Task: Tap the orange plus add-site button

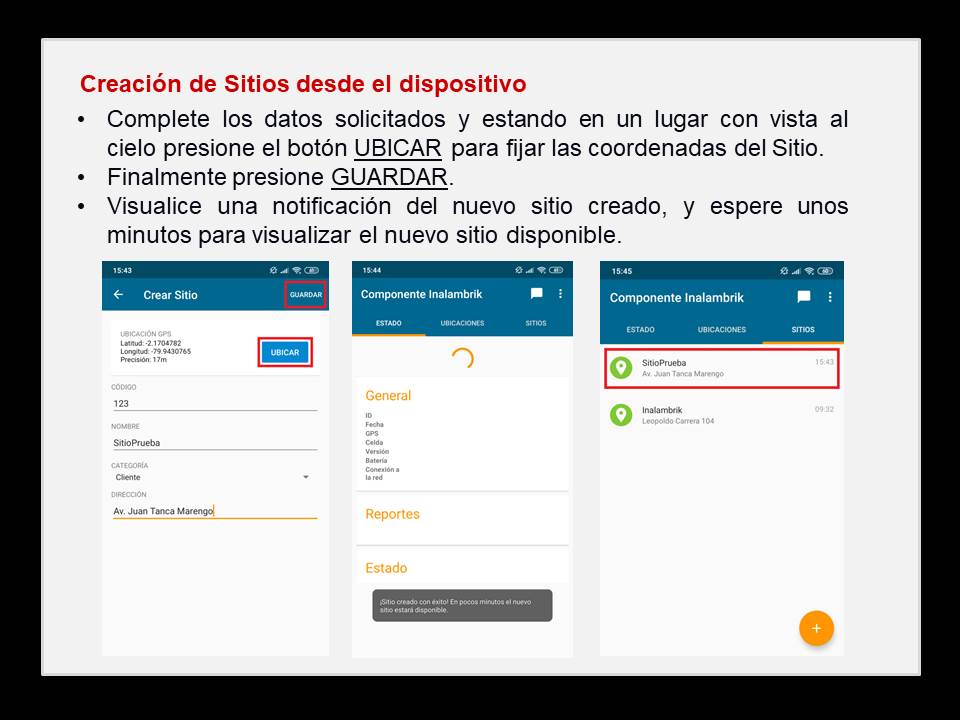Action: (x=816, y=628)
